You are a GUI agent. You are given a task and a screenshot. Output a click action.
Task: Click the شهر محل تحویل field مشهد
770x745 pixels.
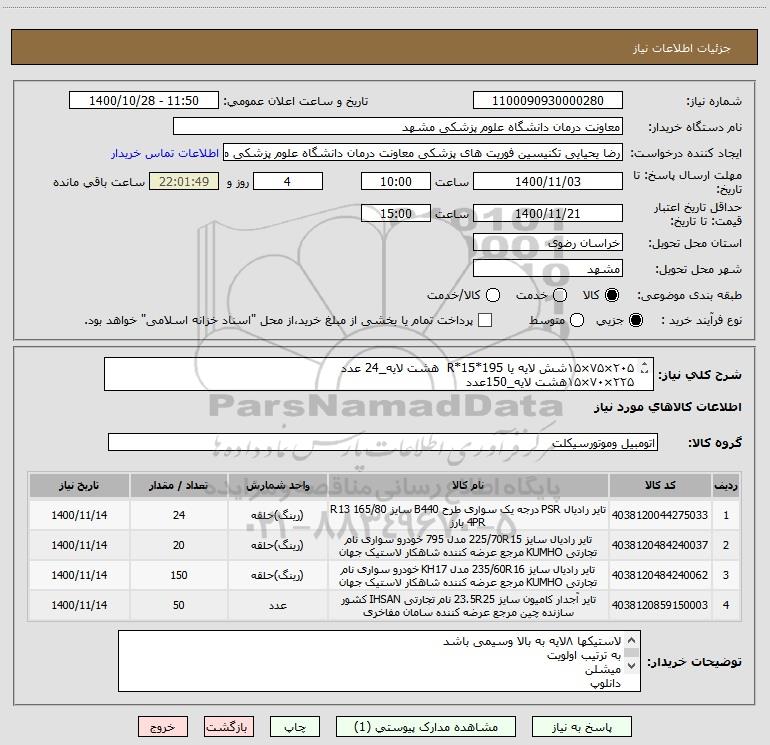tap(548, 269)
